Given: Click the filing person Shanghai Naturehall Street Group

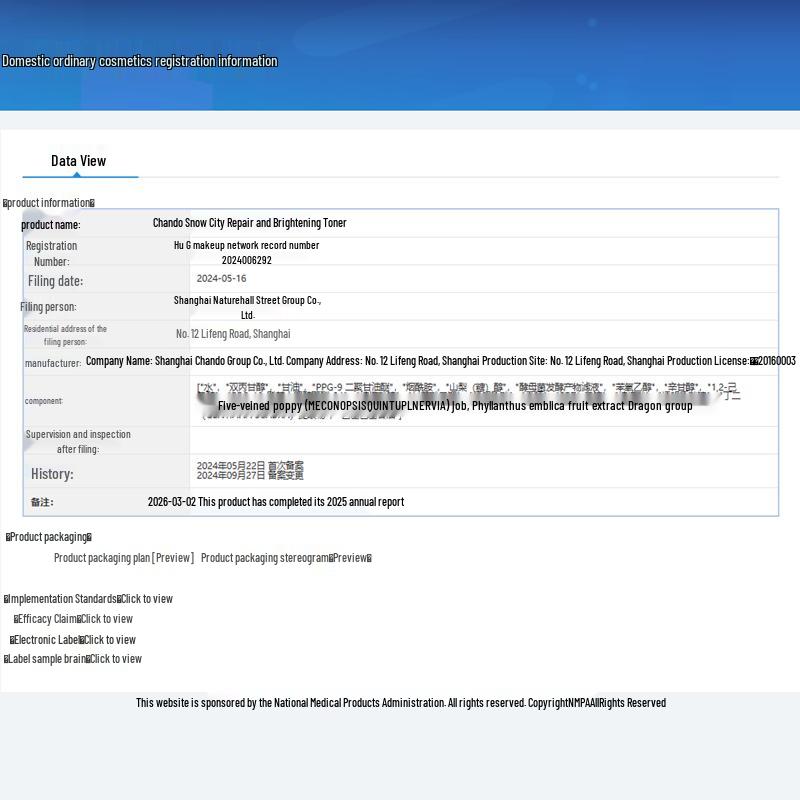Looking at the screenshot, I should coord(247,300).
